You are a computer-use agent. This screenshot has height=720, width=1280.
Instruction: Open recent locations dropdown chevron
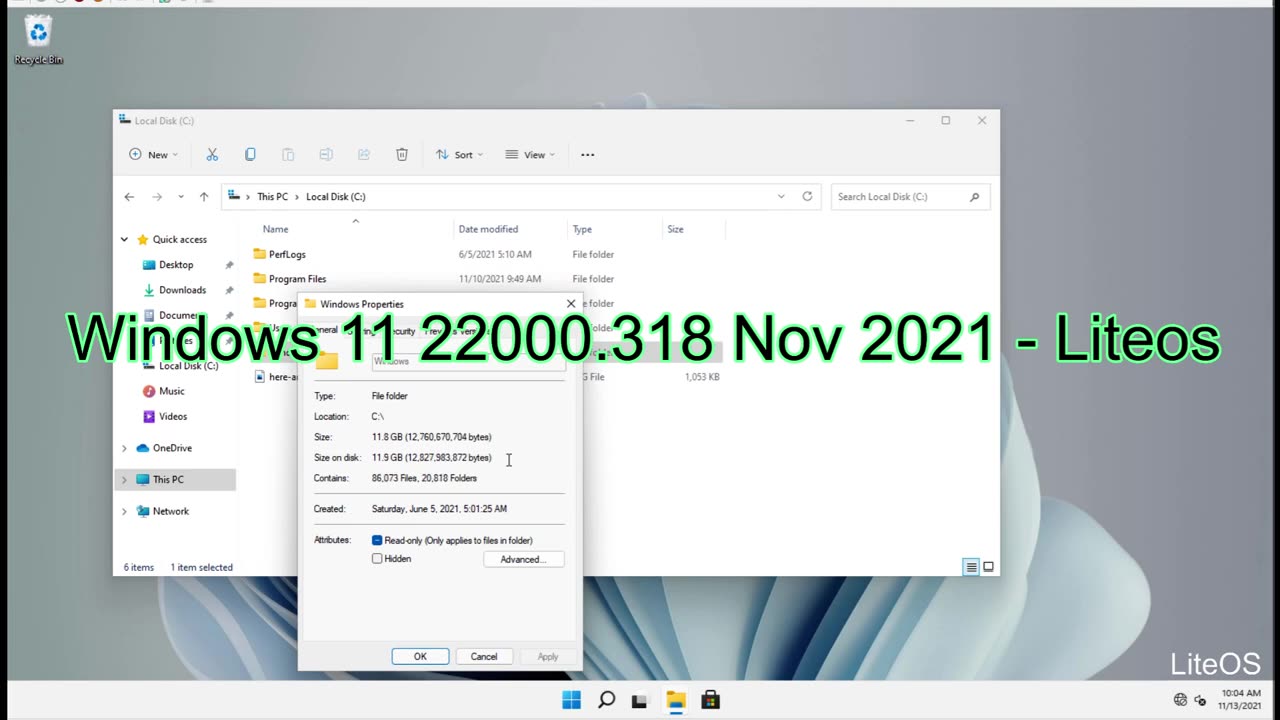[181, 197]
